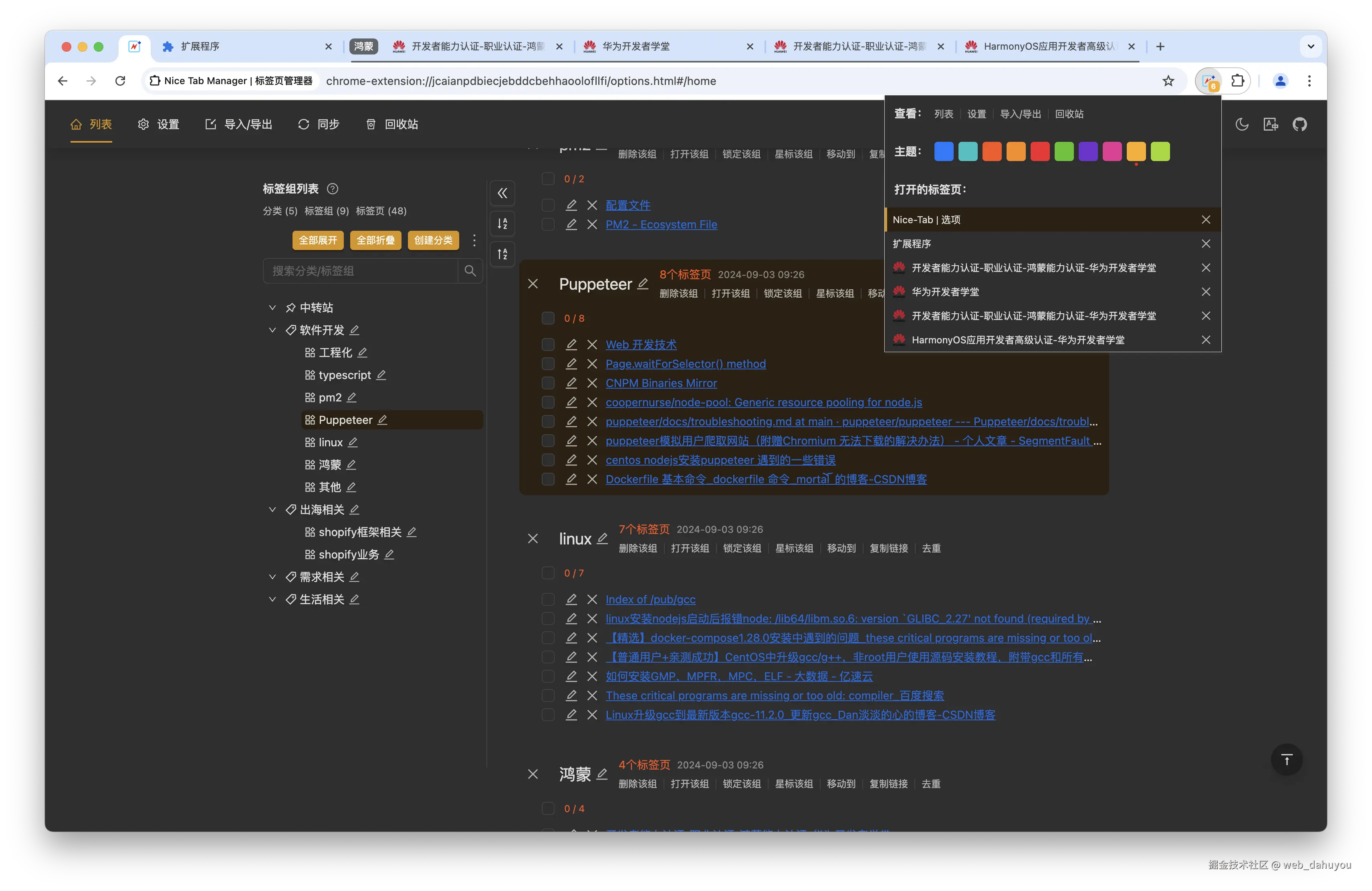Expand the 生活相关 category chevron
Screen dimensions: 1372x891
(x=272, y=599)
